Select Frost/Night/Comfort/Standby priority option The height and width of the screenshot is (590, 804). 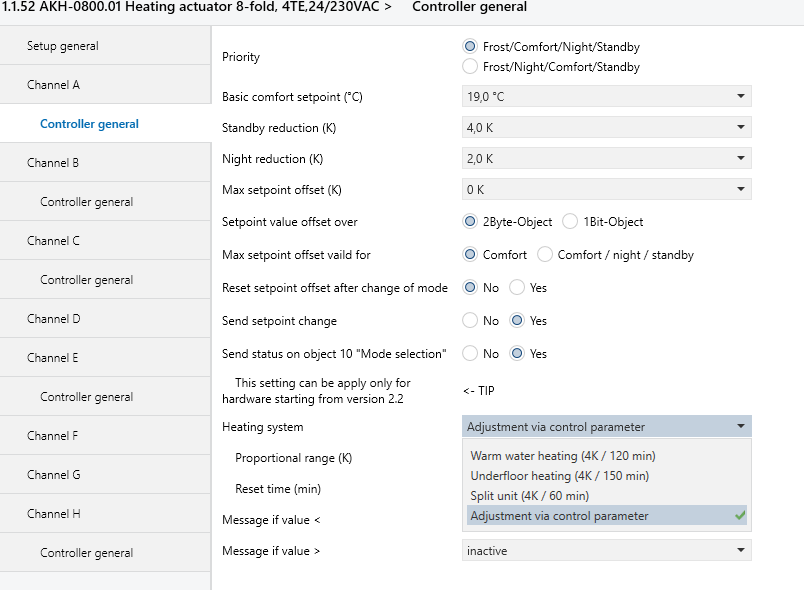470,67
